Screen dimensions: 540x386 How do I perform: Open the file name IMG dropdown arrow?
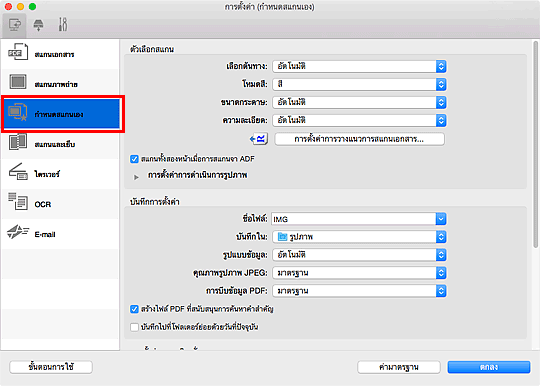coord(441,219)
